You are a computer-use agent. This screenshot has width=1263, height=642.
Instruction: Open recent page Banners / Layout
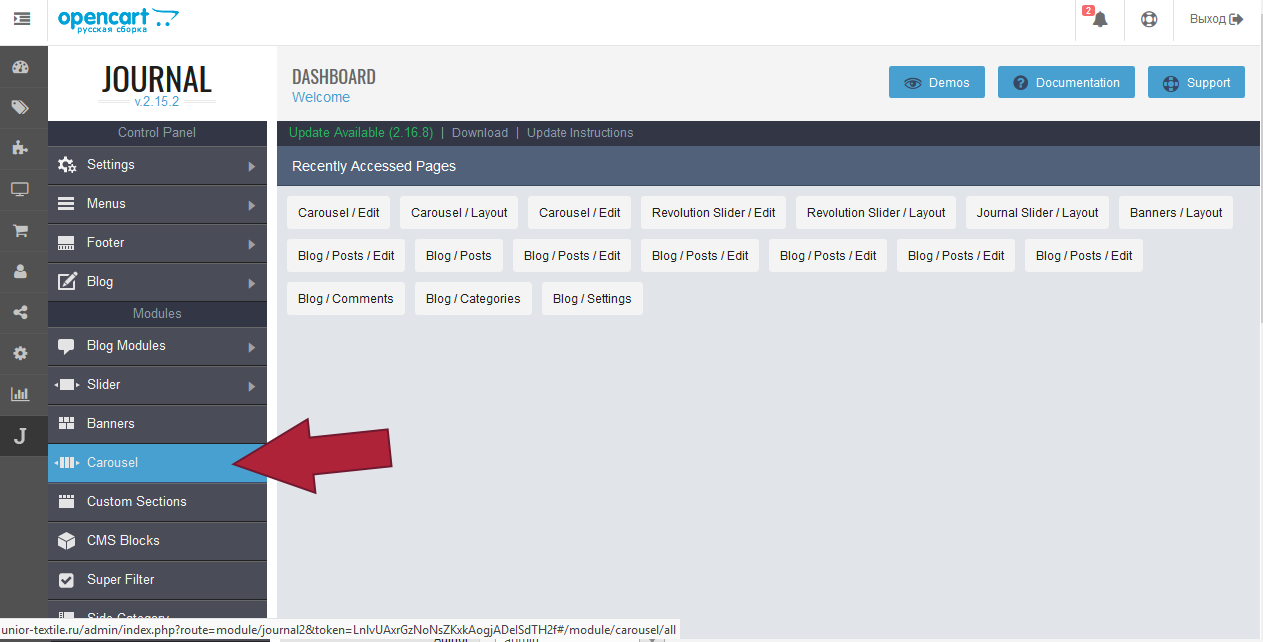pos(1176,213)
